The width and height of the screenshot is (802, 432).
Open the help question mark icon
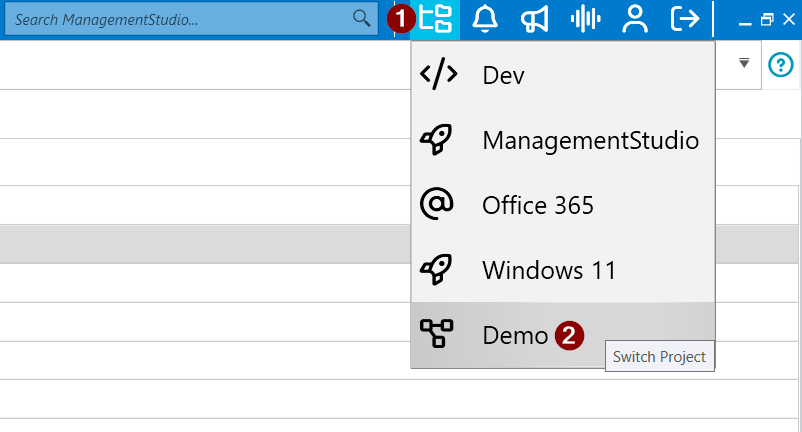(781, 65)
